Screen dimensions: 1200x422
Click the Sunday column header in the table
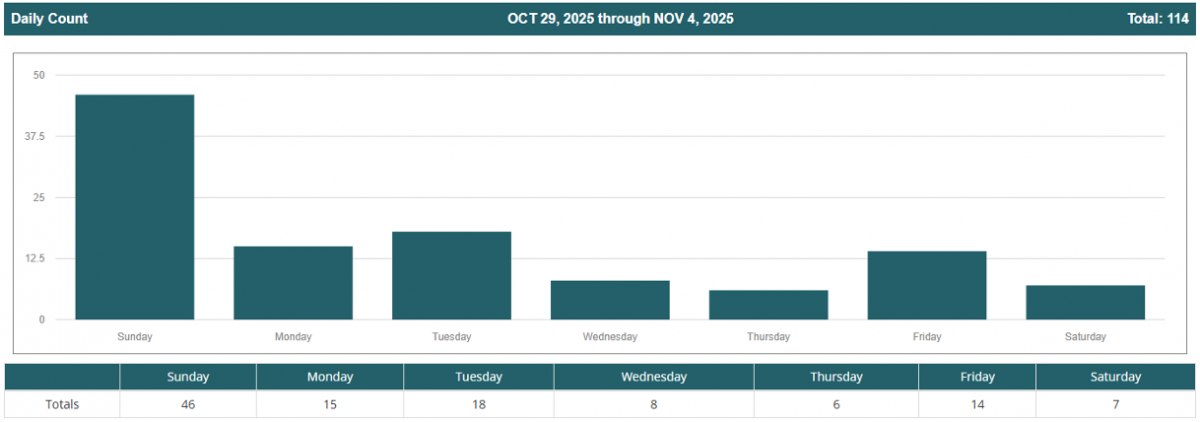[x=188, y=377]
